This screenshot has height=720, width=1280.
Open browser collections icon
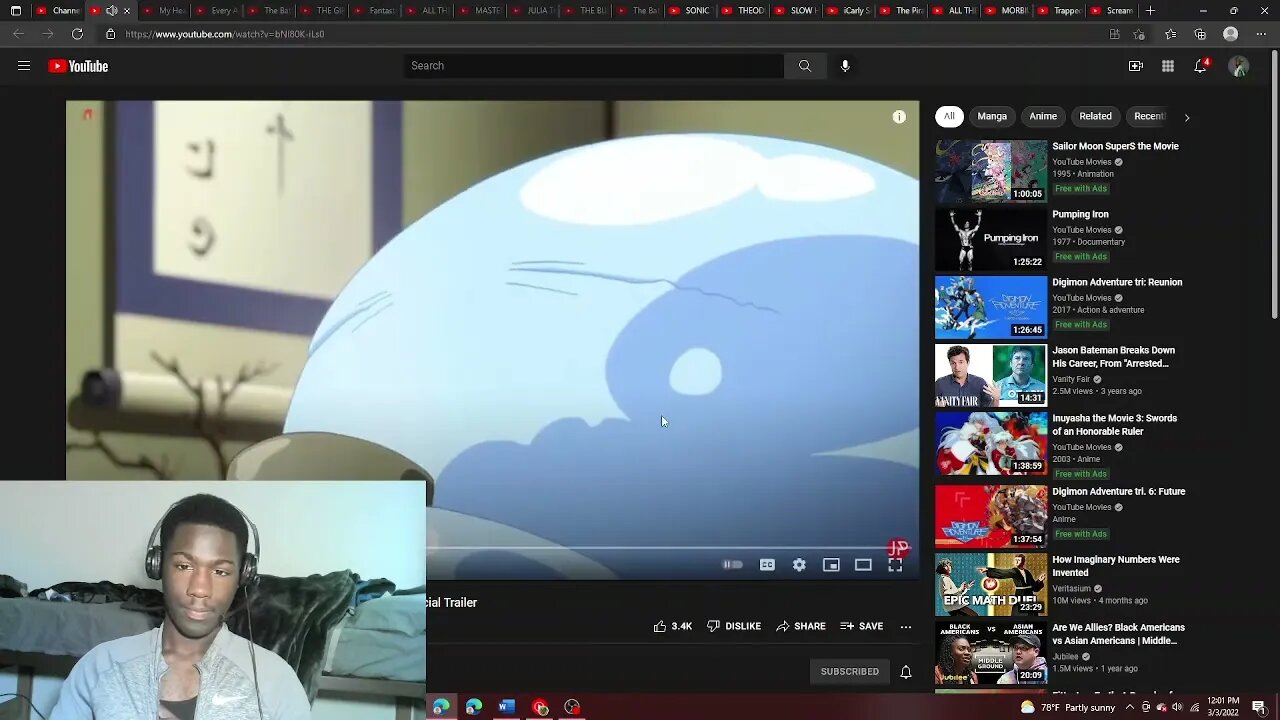point(1200,34)
